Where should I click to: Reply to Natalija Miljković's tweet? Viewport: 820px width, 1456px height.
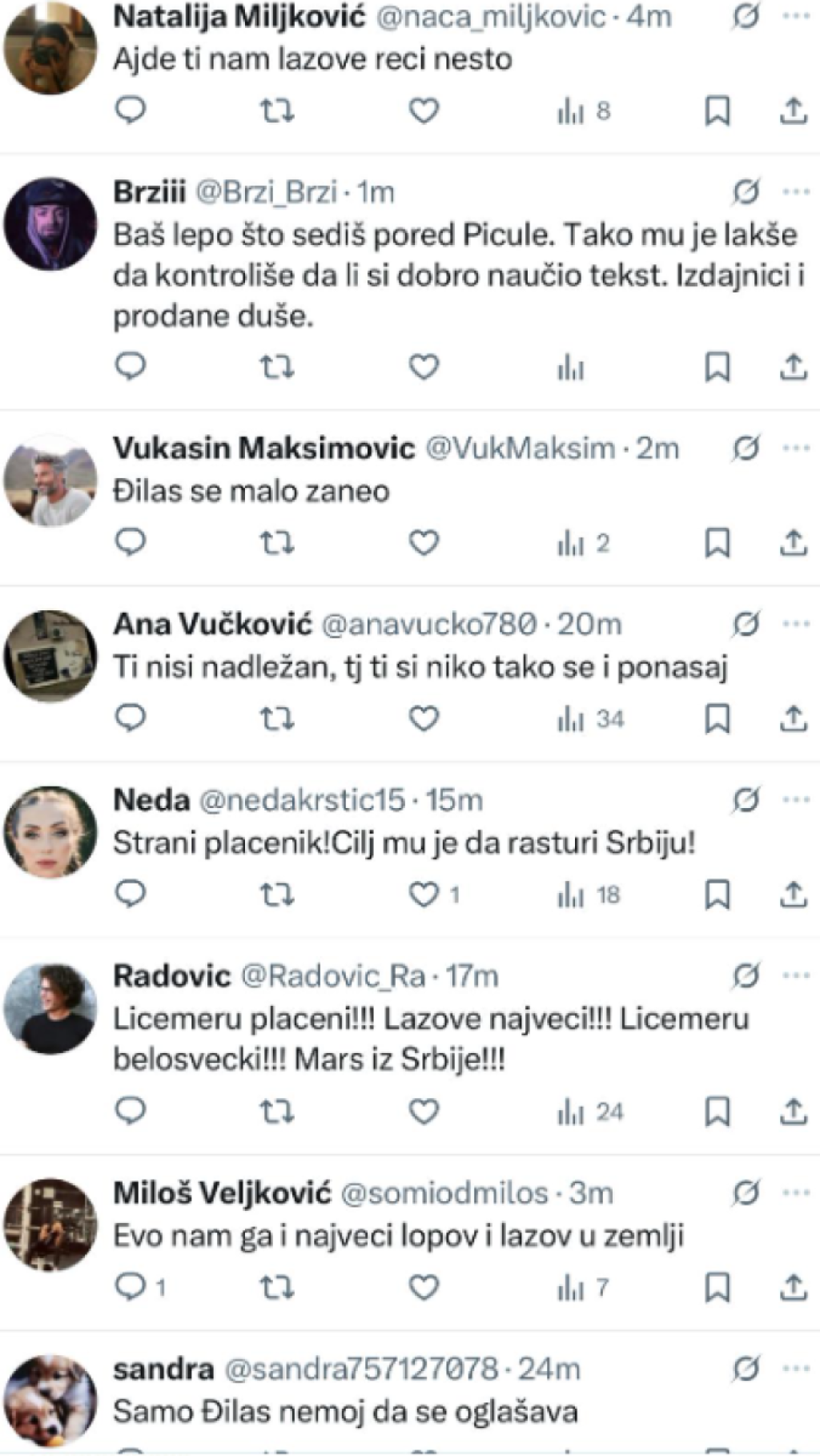(x=131, y=110)
